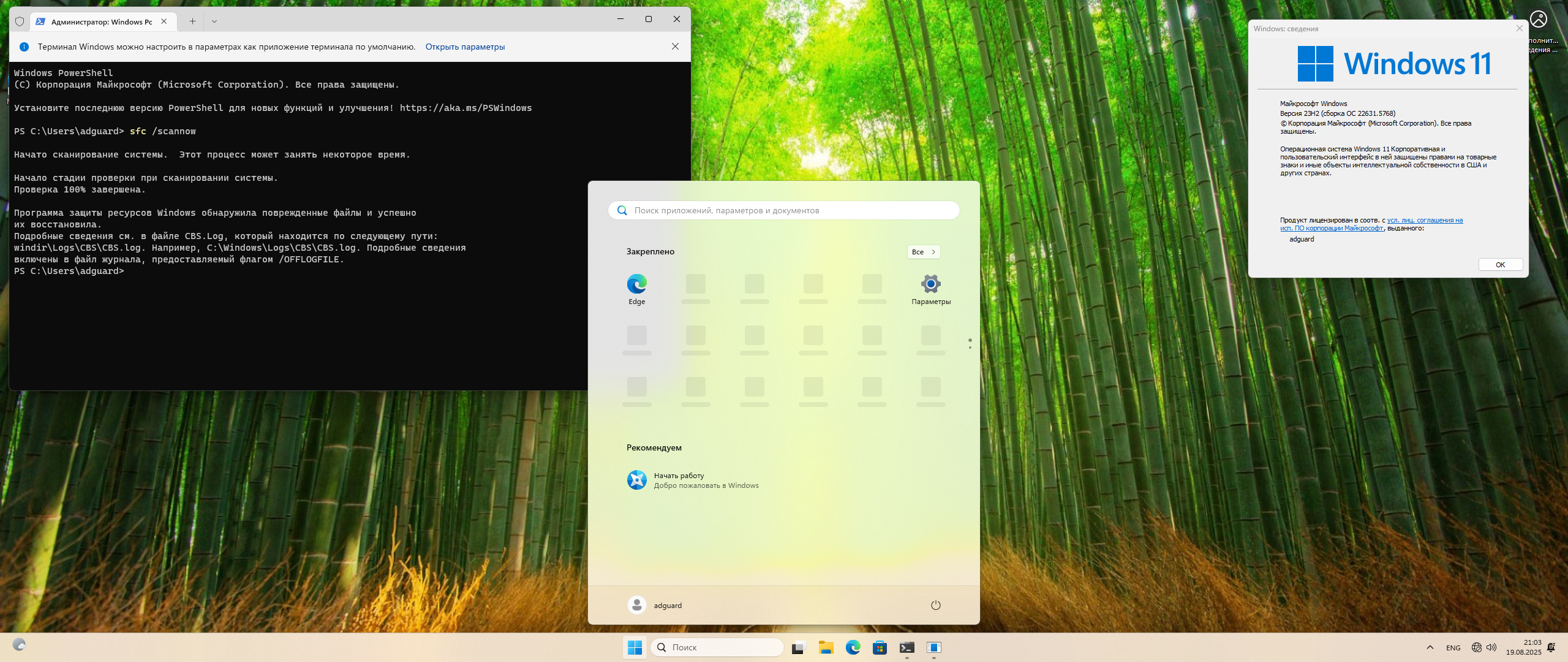Open the Edge app in Start menu
Image resolution: width=1568 pixels, height=662 pixels.
click(x=636, y=289)
